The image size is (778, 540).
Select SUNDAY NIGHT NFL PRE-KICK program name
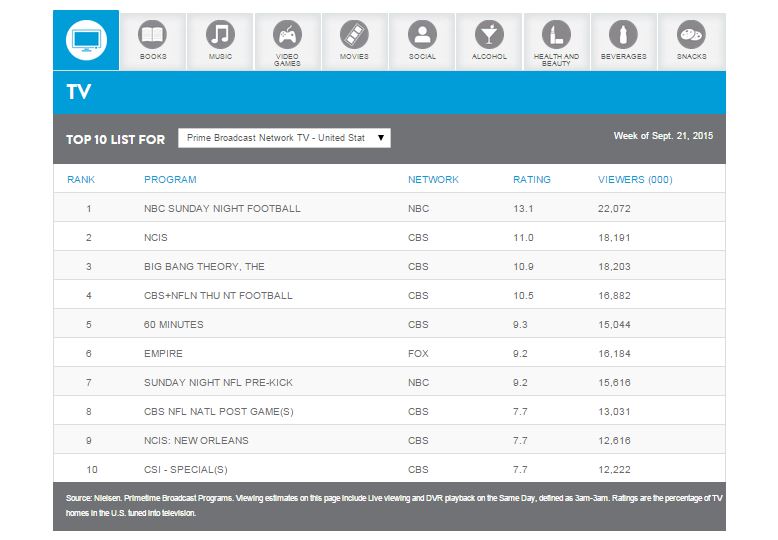point(218,383)
